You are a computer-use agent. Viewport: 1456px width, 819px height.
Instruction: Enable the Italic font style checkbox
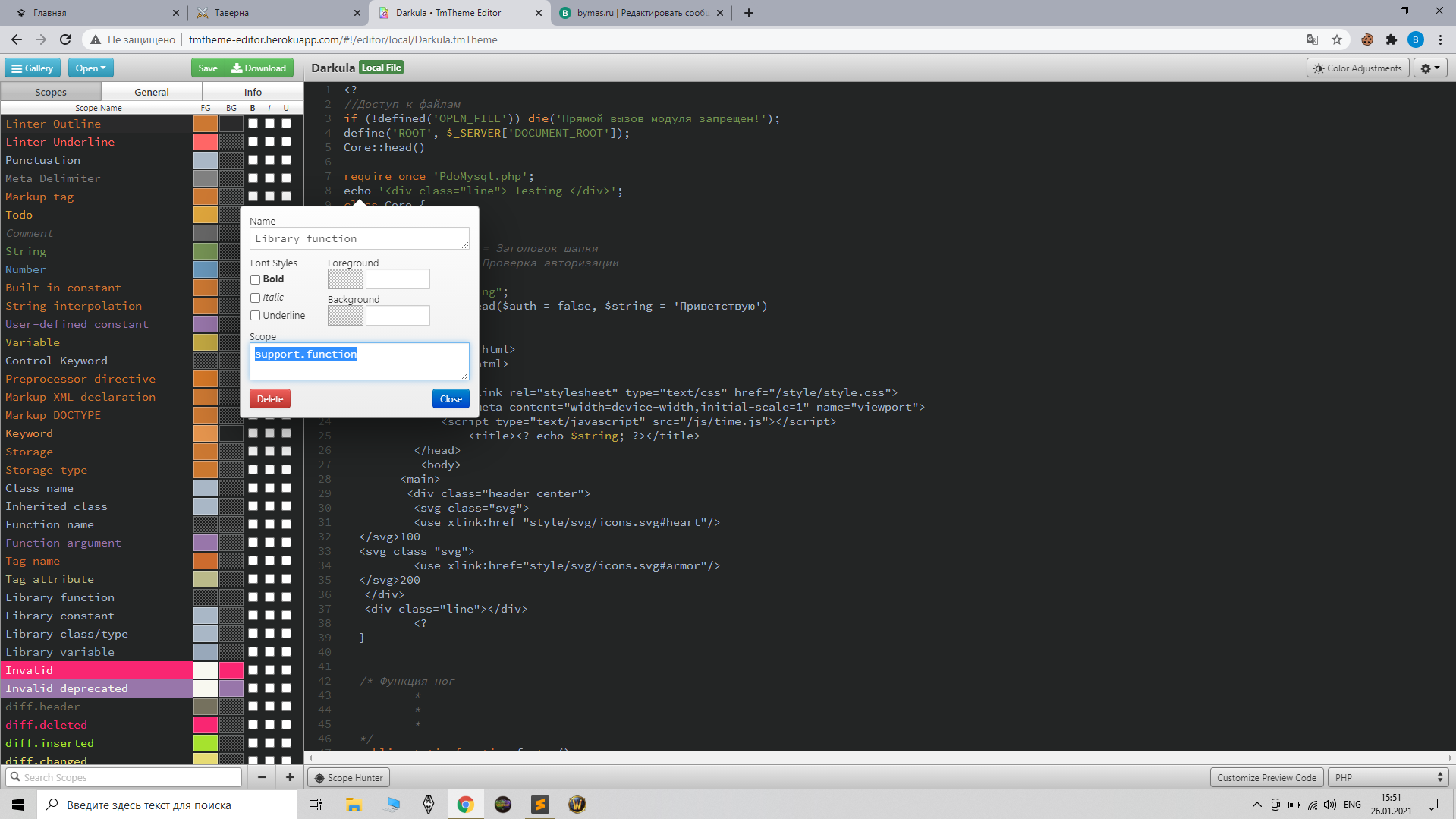(x=256, y=298)
